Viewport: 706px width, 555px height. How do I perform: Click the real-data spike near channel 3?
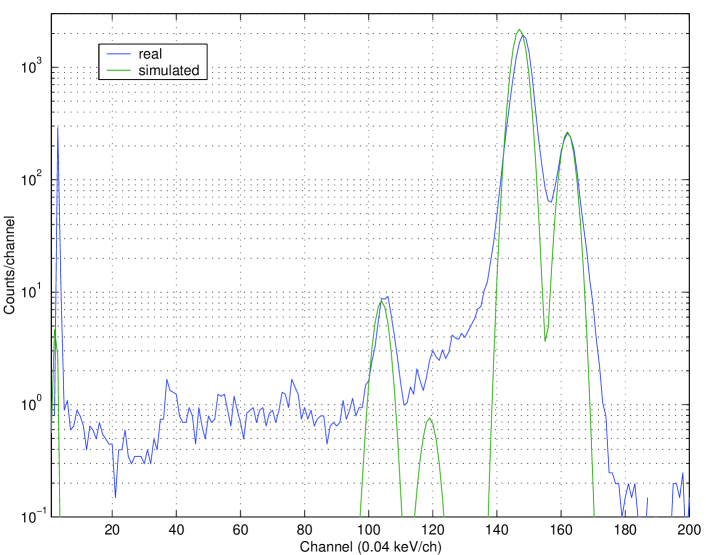[x=58, y=128]
